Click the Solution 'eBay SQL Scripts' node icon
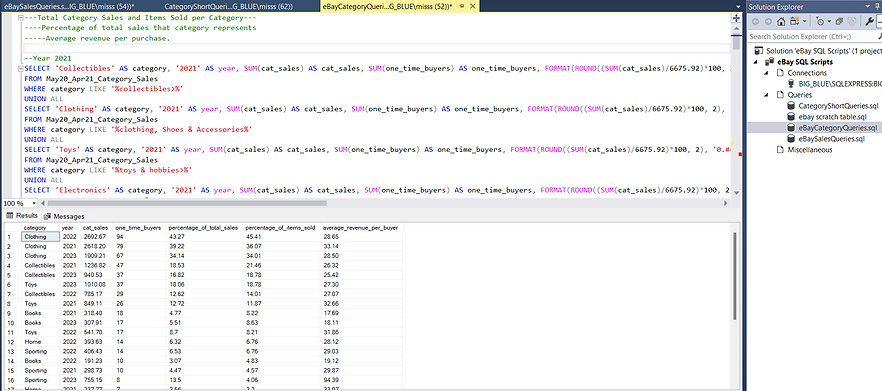Viewport: 882px width, 391px height. tap(759, 51)
